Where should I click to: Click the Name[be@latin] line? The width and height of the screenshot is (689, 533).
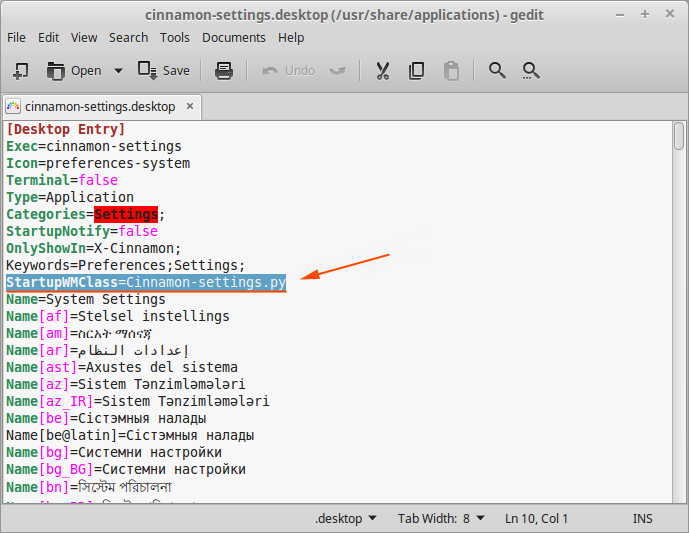coord(130,436)
